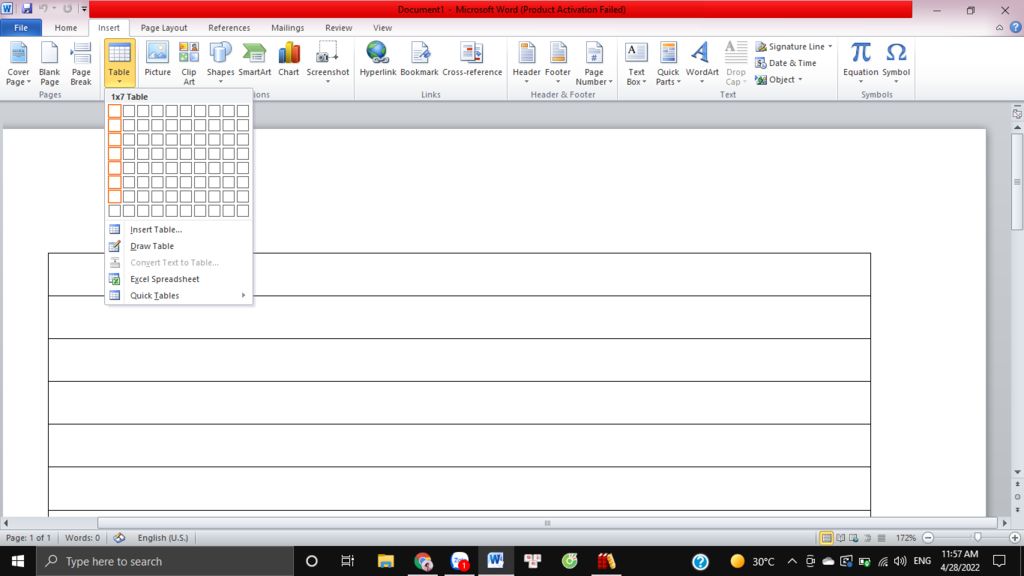Screen dimensions: 1024x576
Task: Open Task View on taskbar
Action: click(347, 561)
